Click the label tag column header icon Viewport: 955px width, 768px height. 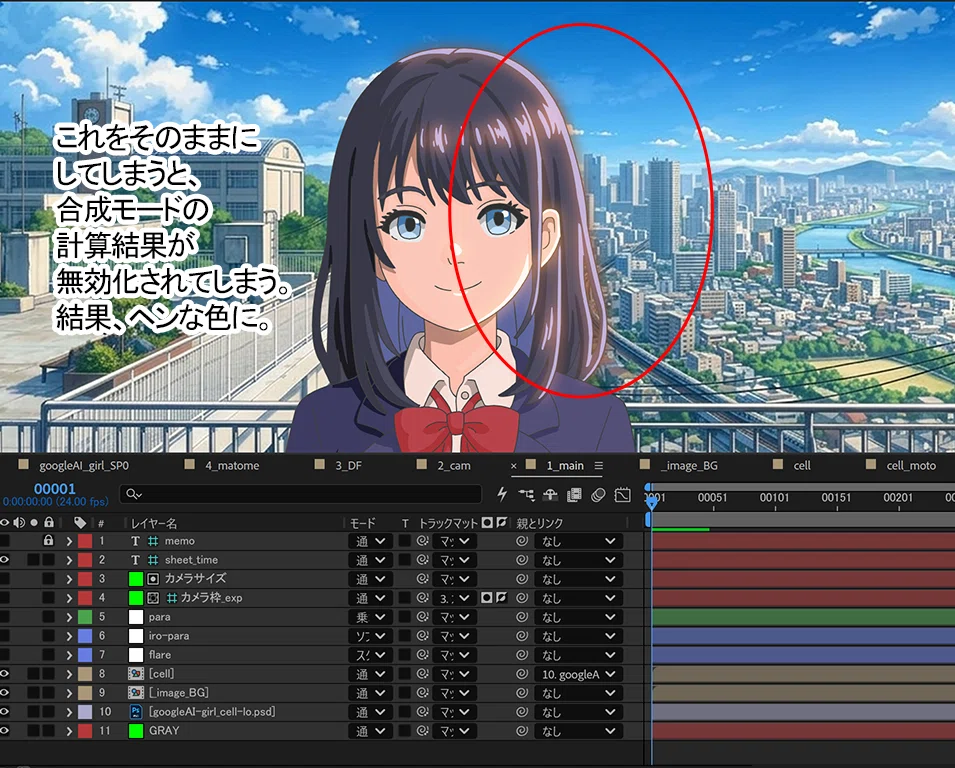click(x=80, y=523)
